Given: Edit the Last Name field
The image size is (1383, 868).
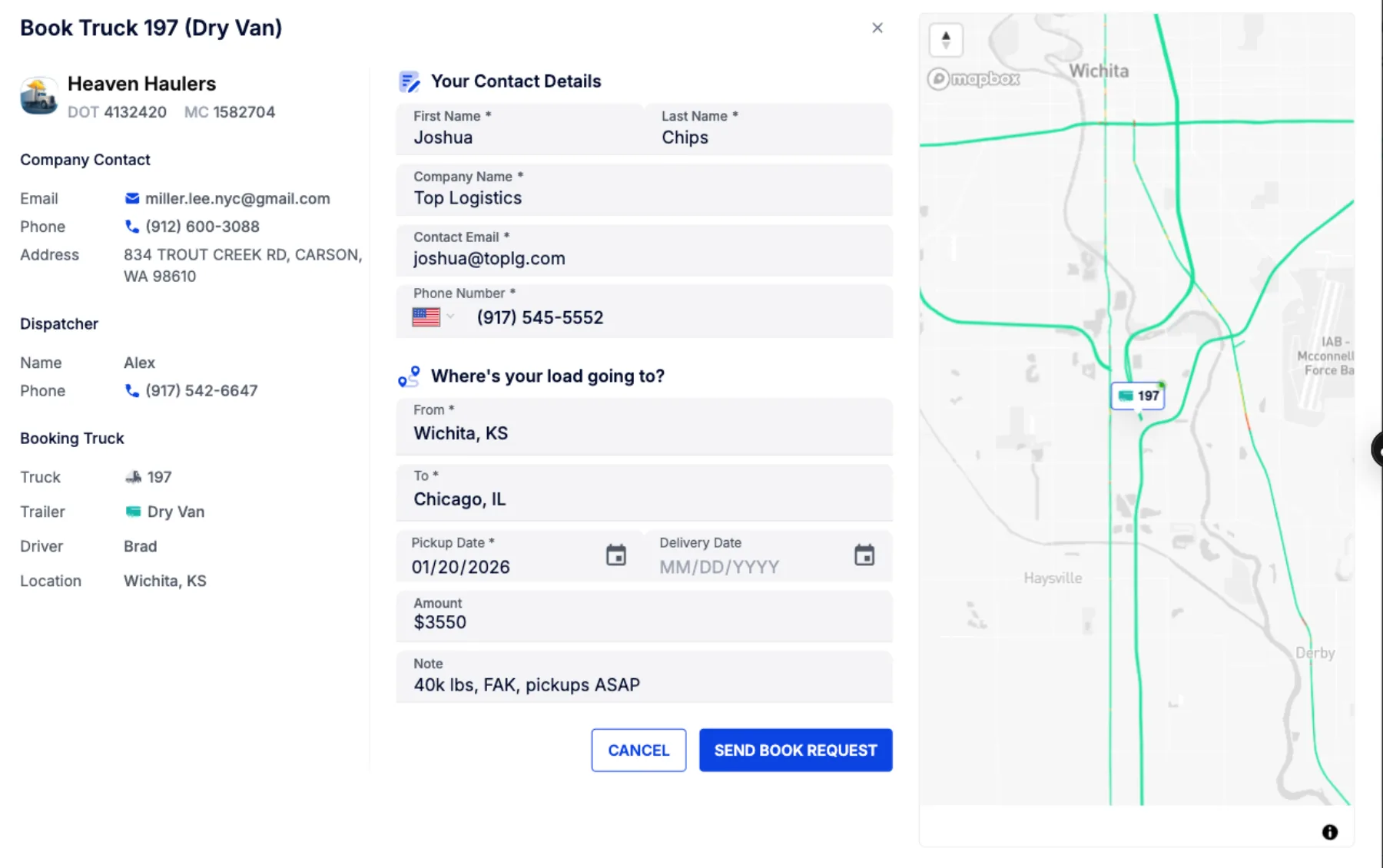Looking at the screenshot, I should (x=768, y=129).
